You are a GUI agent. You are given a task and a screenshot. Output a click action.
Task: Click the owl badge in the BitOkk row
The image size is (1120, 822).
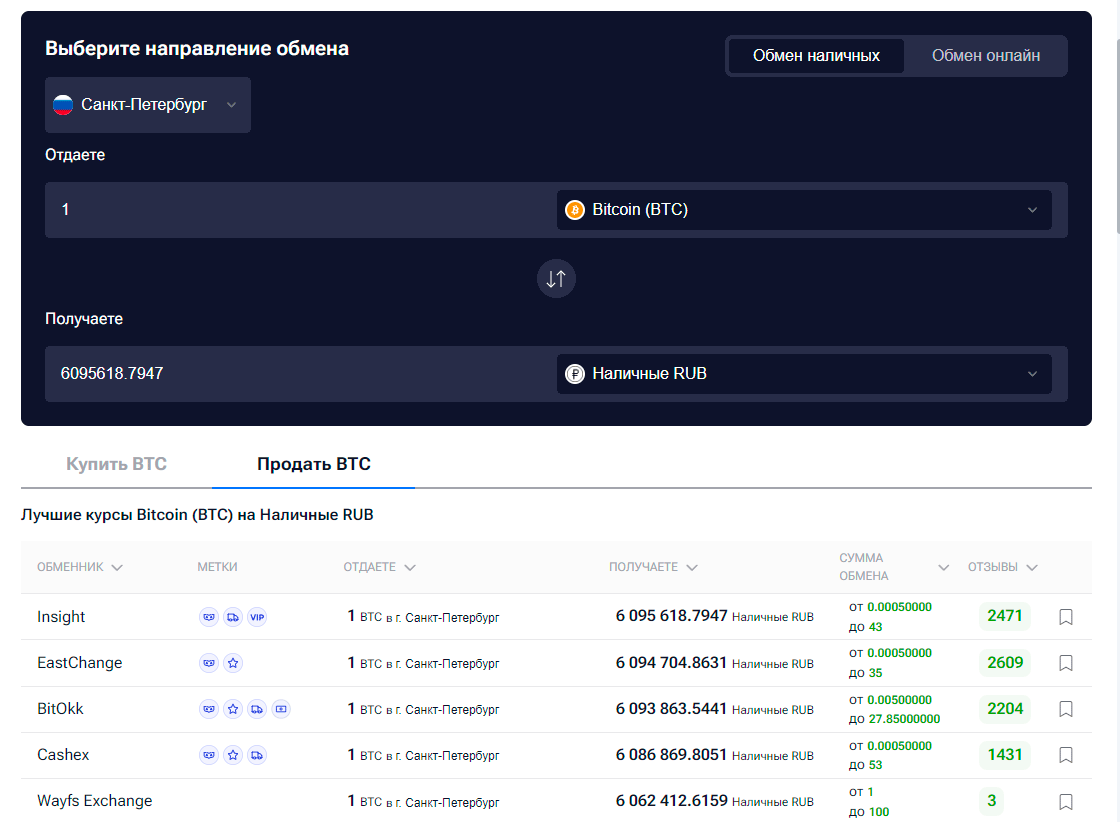tap(209, 709)
